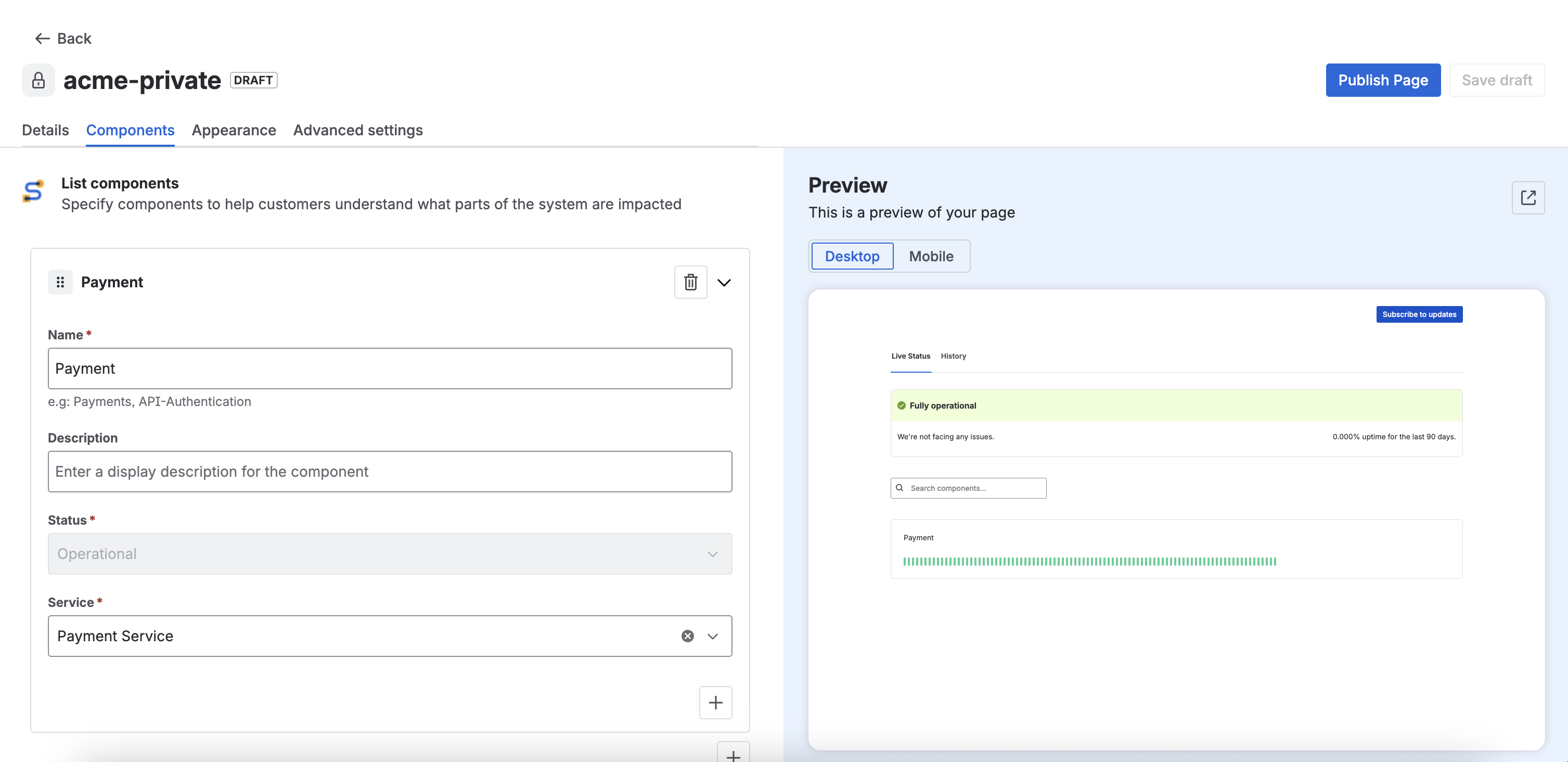The image size is (1568, 762).
Task: Click the plus button inside Payment card
Action: coord(715,703)
